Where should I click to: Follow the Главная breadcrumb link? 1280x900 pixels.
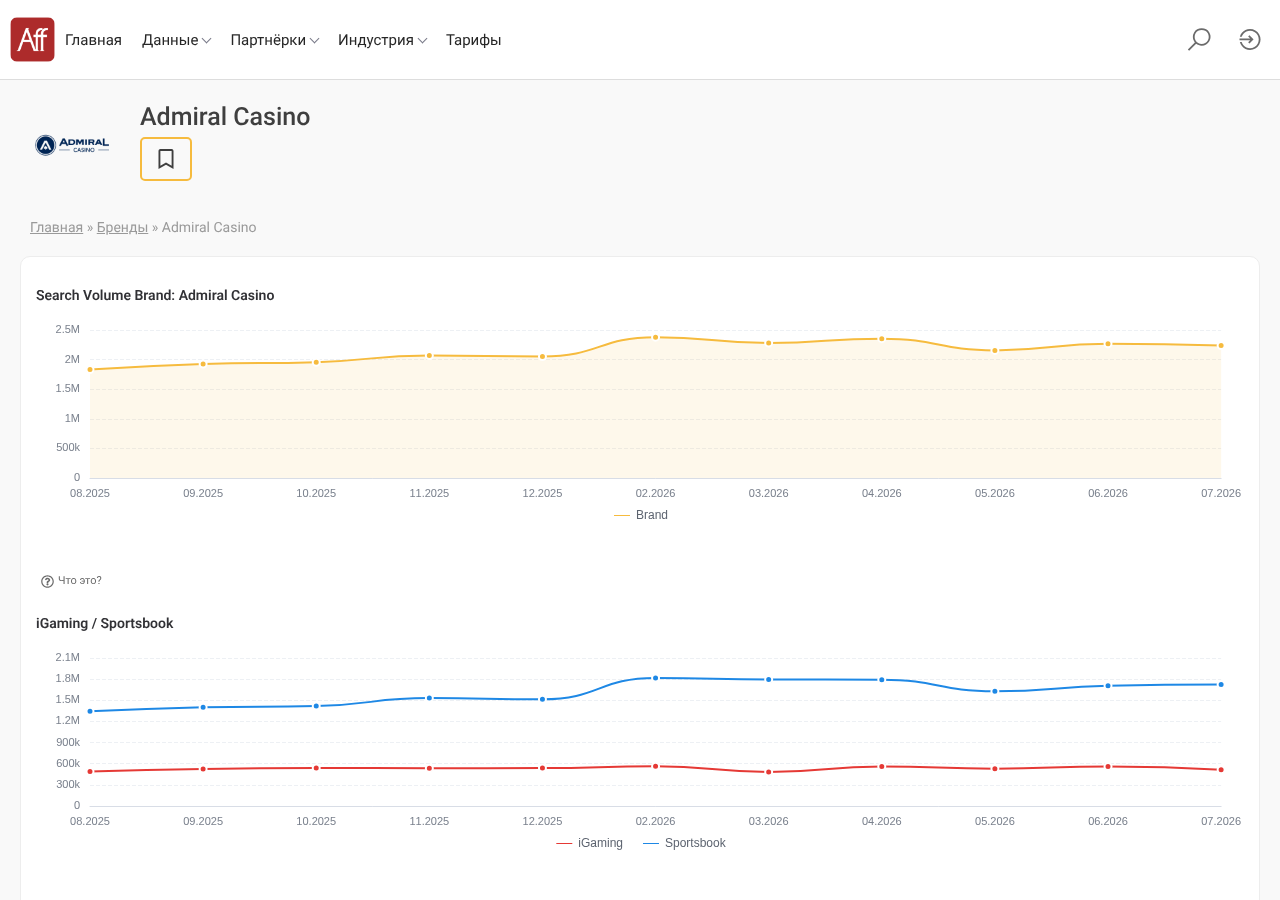click(56, 227)
